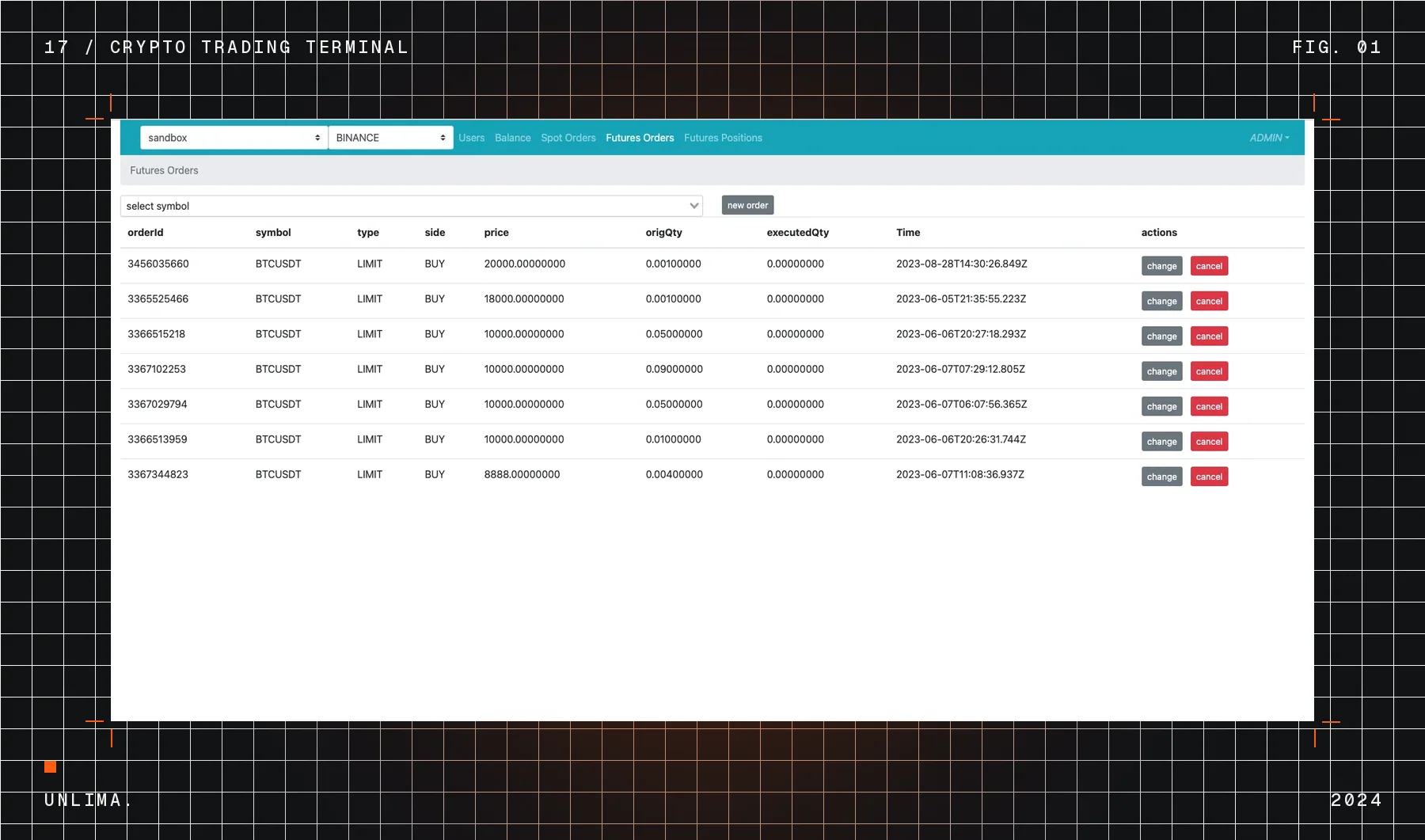The height and width of the screenshot is (840, 1425).
Task: Click timestamp 2023-06-07T11:08:36.937Z
Action: pos(960,474)
